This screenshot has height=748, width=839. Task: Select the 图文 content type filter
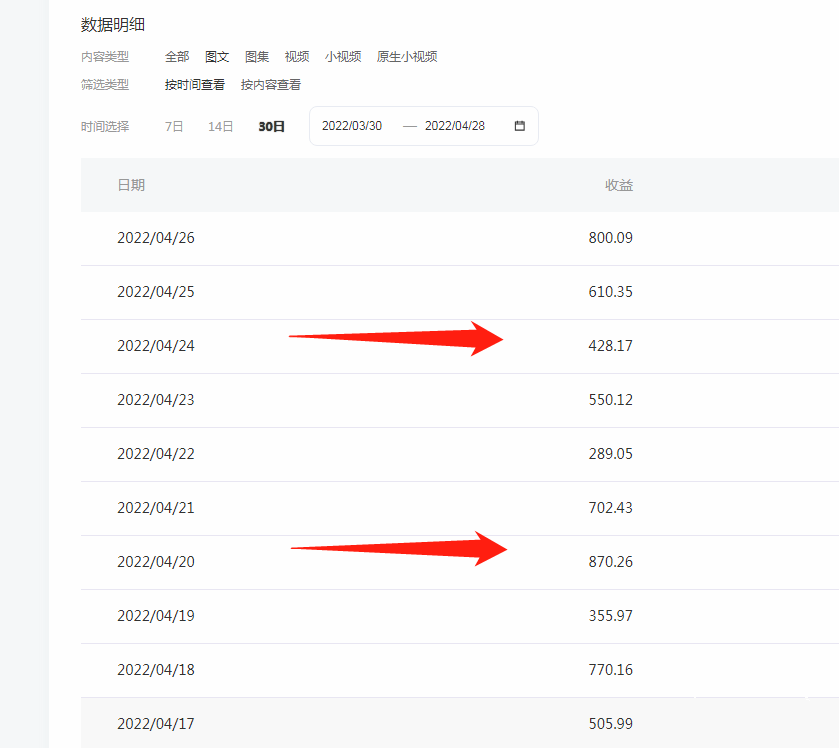217,57
